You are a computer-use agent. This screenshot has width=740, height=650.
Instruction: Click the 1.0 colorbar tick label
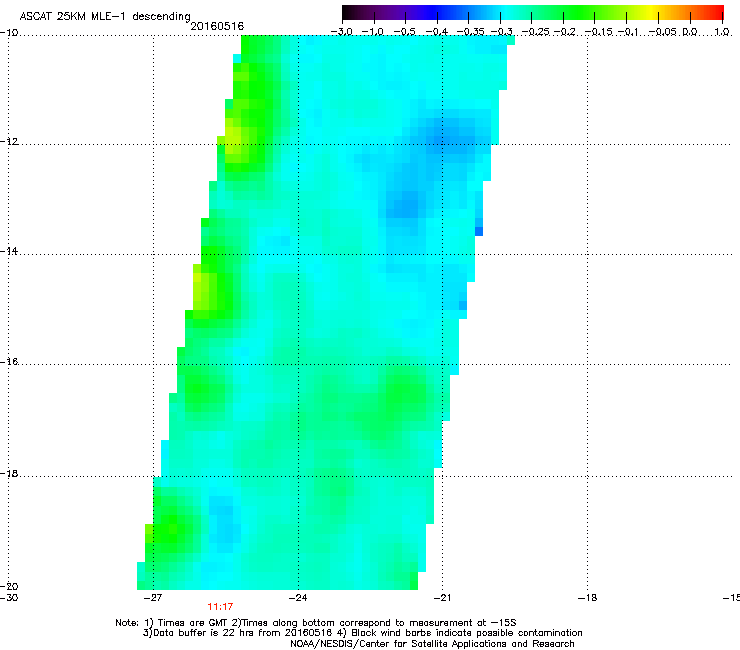tap(722, 32)
